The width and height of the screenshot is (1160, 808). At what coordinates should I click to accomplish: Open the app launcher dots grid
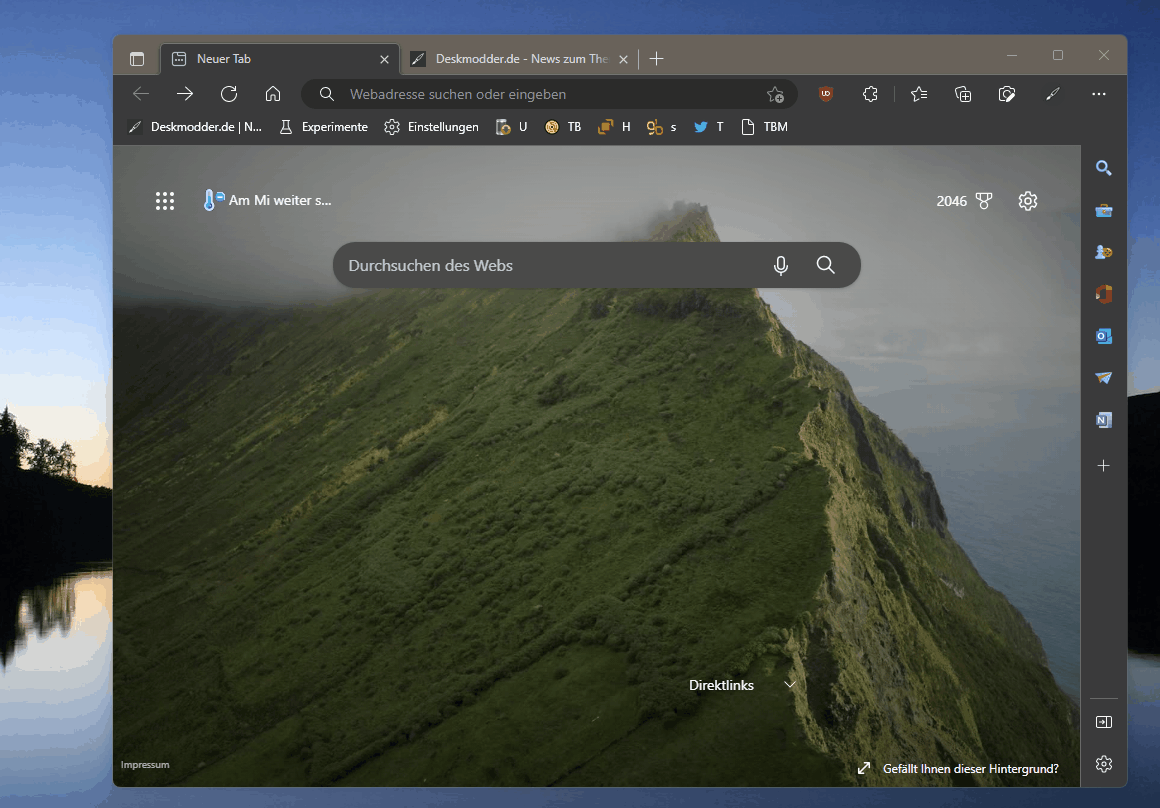point(165,201)
